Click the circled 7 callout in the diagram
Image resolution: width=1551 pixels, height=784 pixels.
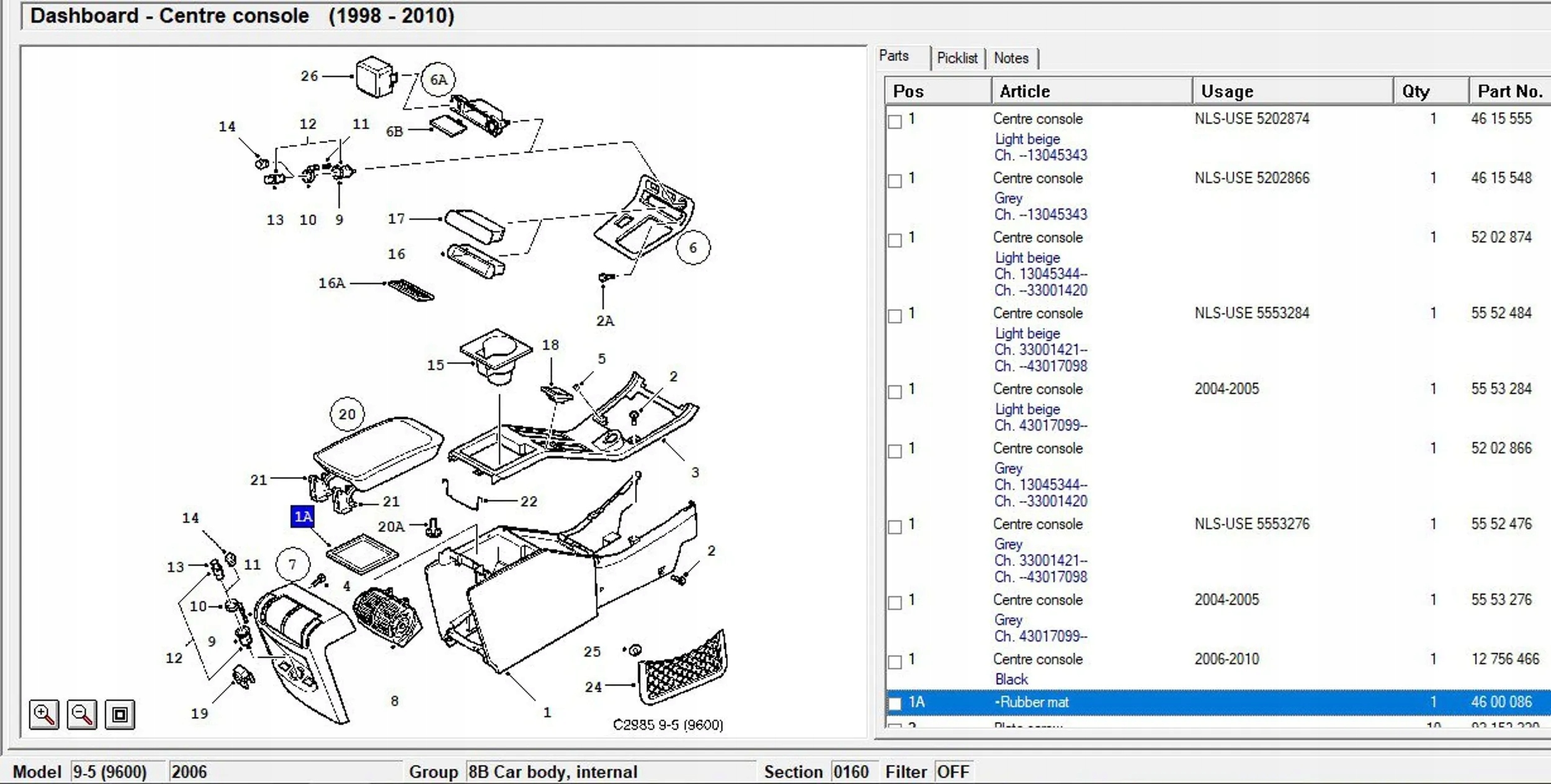[x=293, y=564]
